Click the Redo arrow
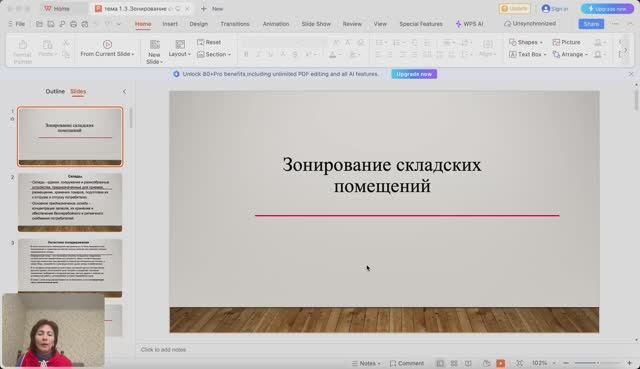 coord(108,24)
